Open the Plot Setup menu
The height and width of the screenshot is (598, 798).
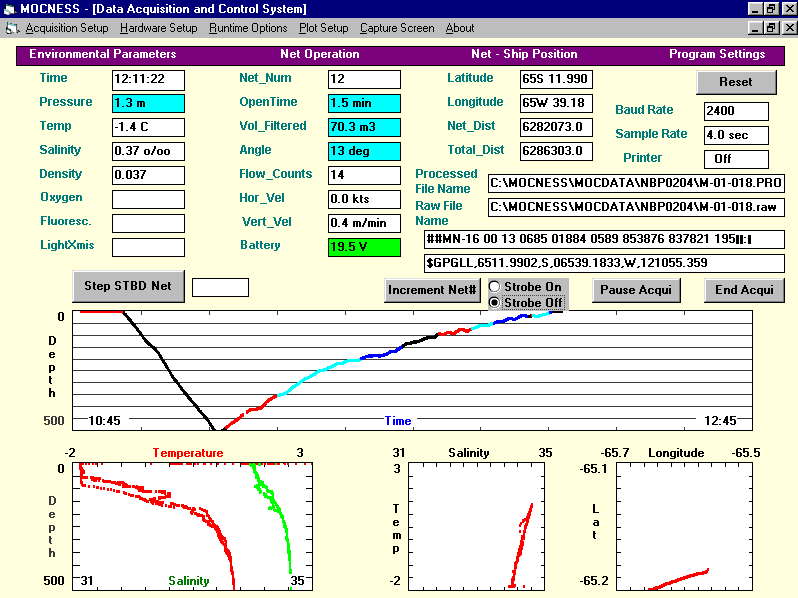point(323,28)
